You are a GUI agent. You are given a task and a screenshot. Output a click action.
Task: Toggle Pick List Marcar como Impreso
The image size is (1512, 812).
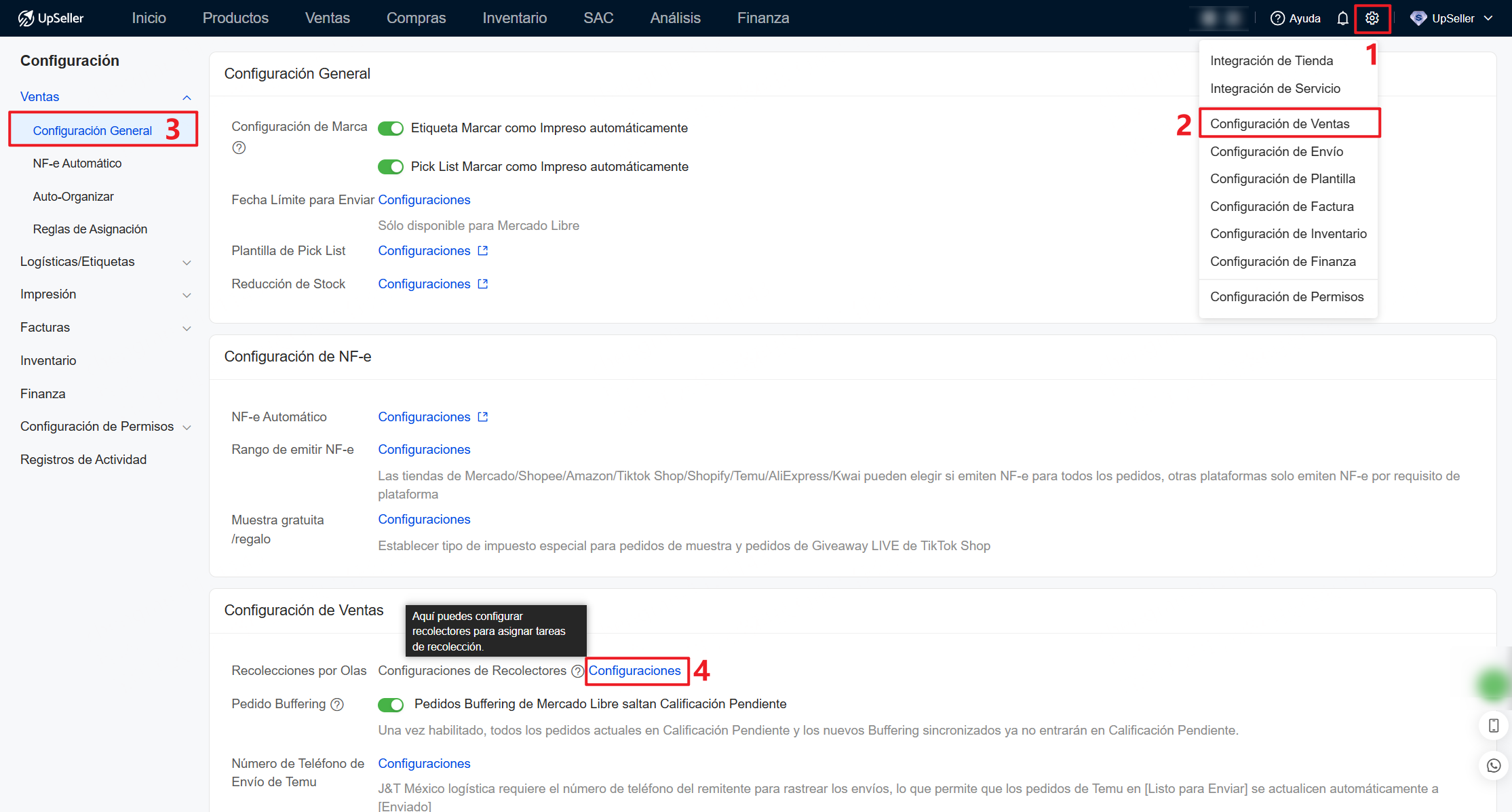click(391, 167)
